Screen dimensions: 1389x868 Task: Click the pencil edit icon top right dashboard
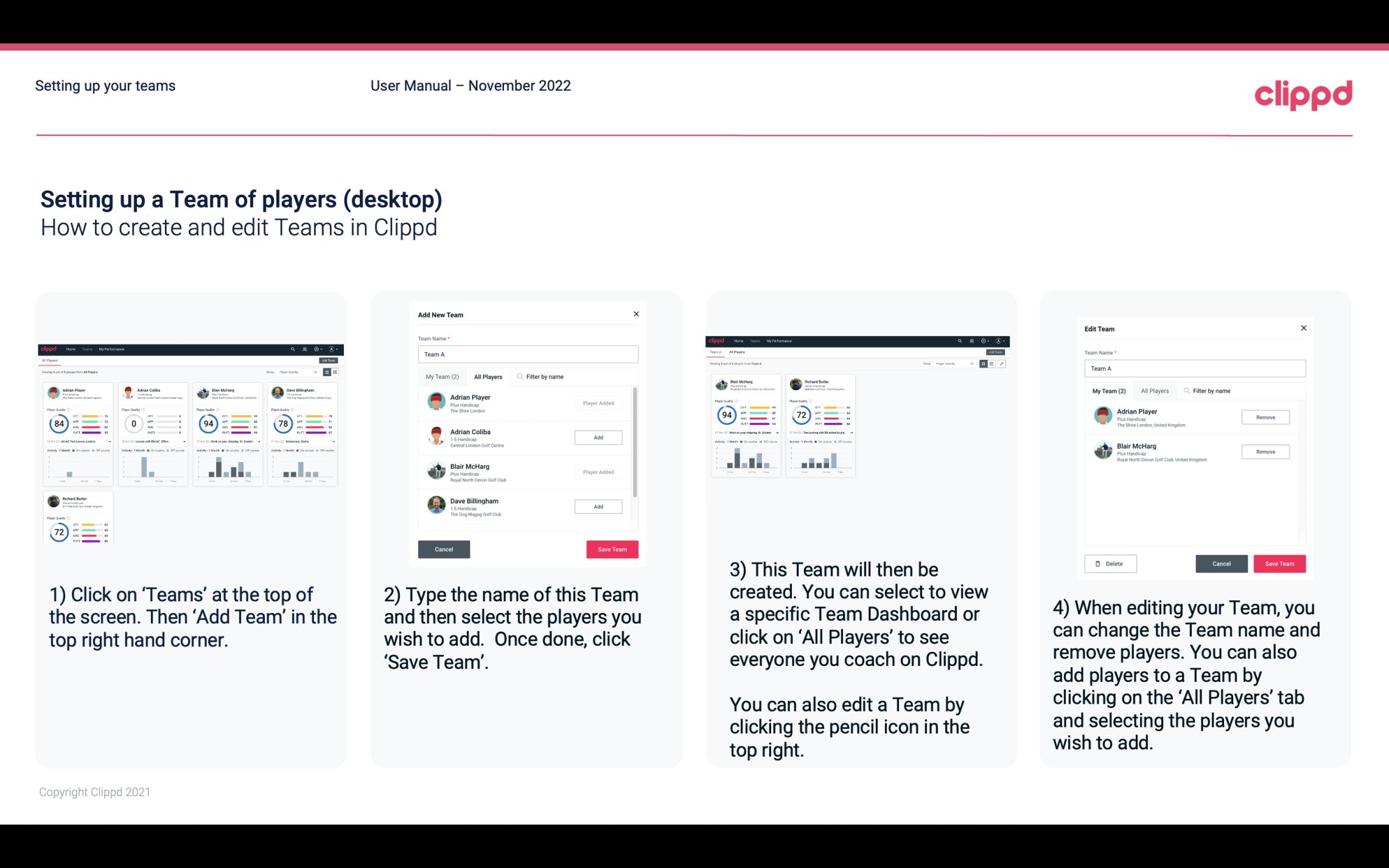click(1001, 363)
